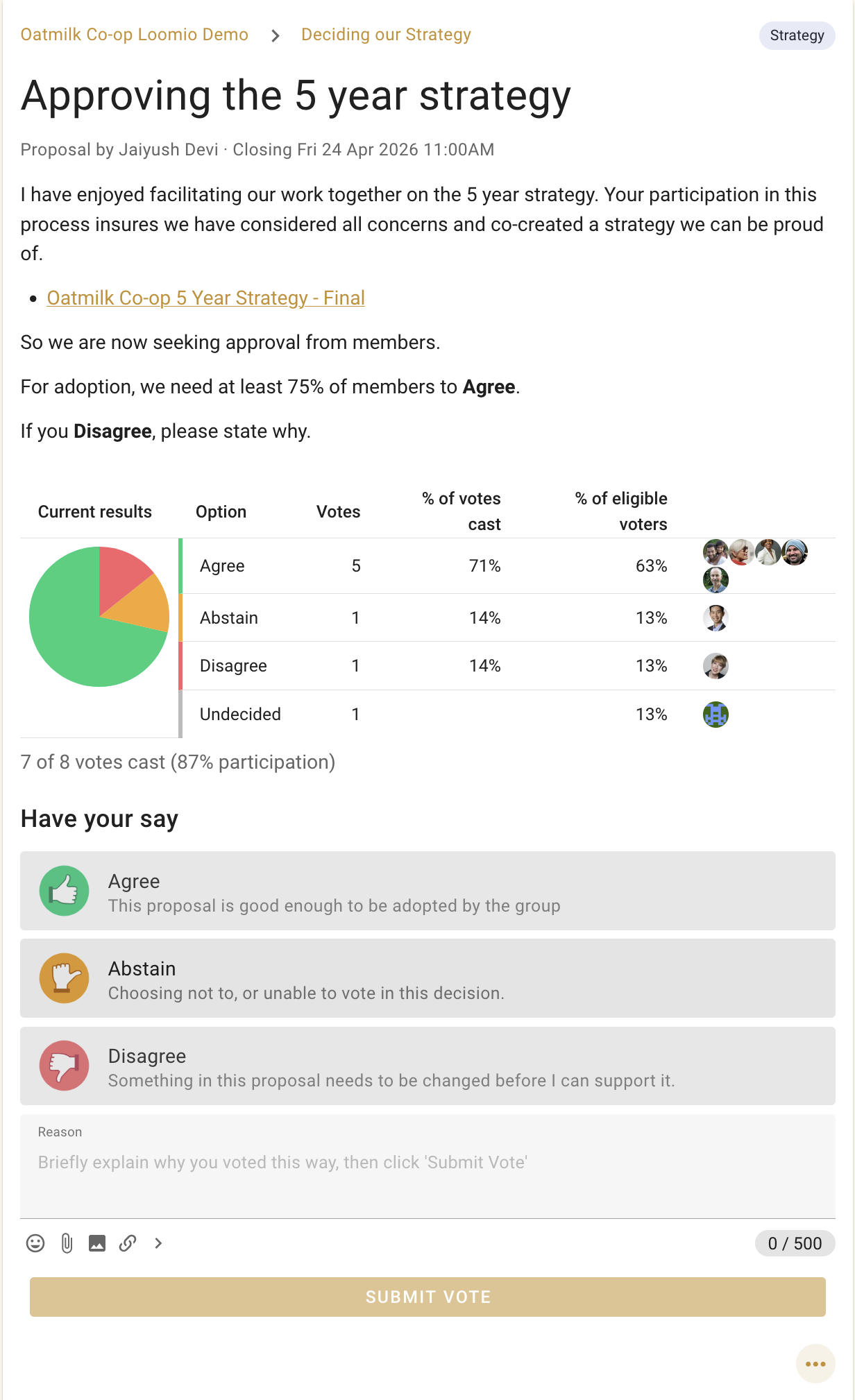Go to Oatmilk Co-op Loomio Demo breadcrumb
Screen dimensions: 855x1400
(x=134, y=35)
